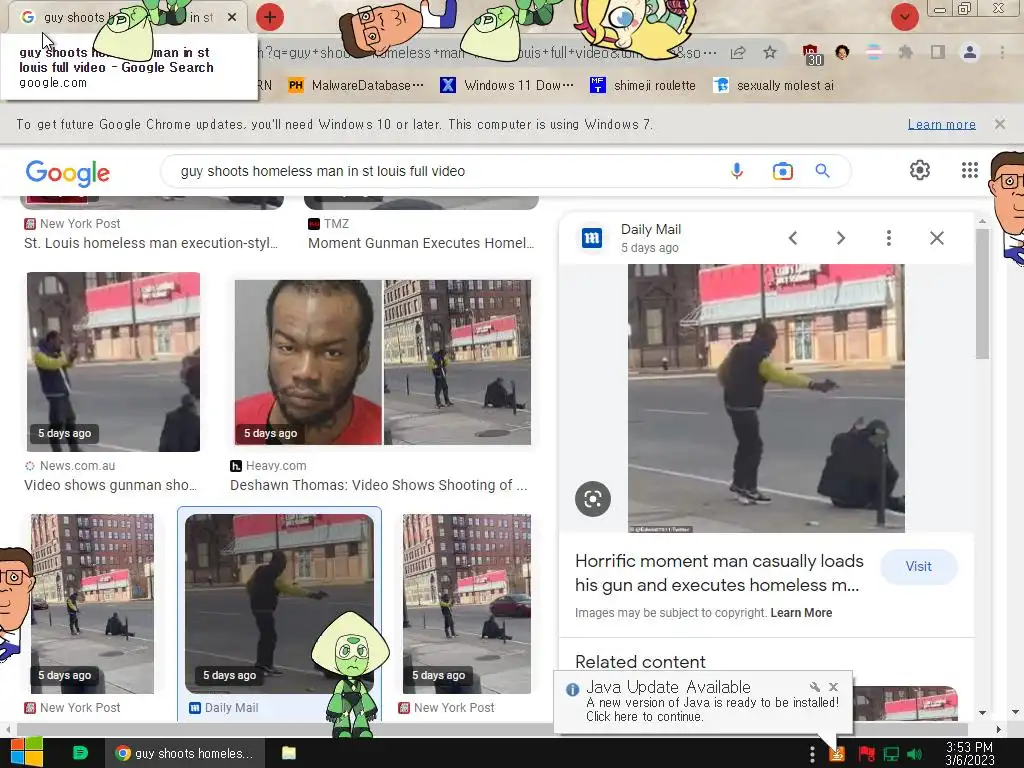Open News.com.au image thumbnail

[x=113, y=362]
